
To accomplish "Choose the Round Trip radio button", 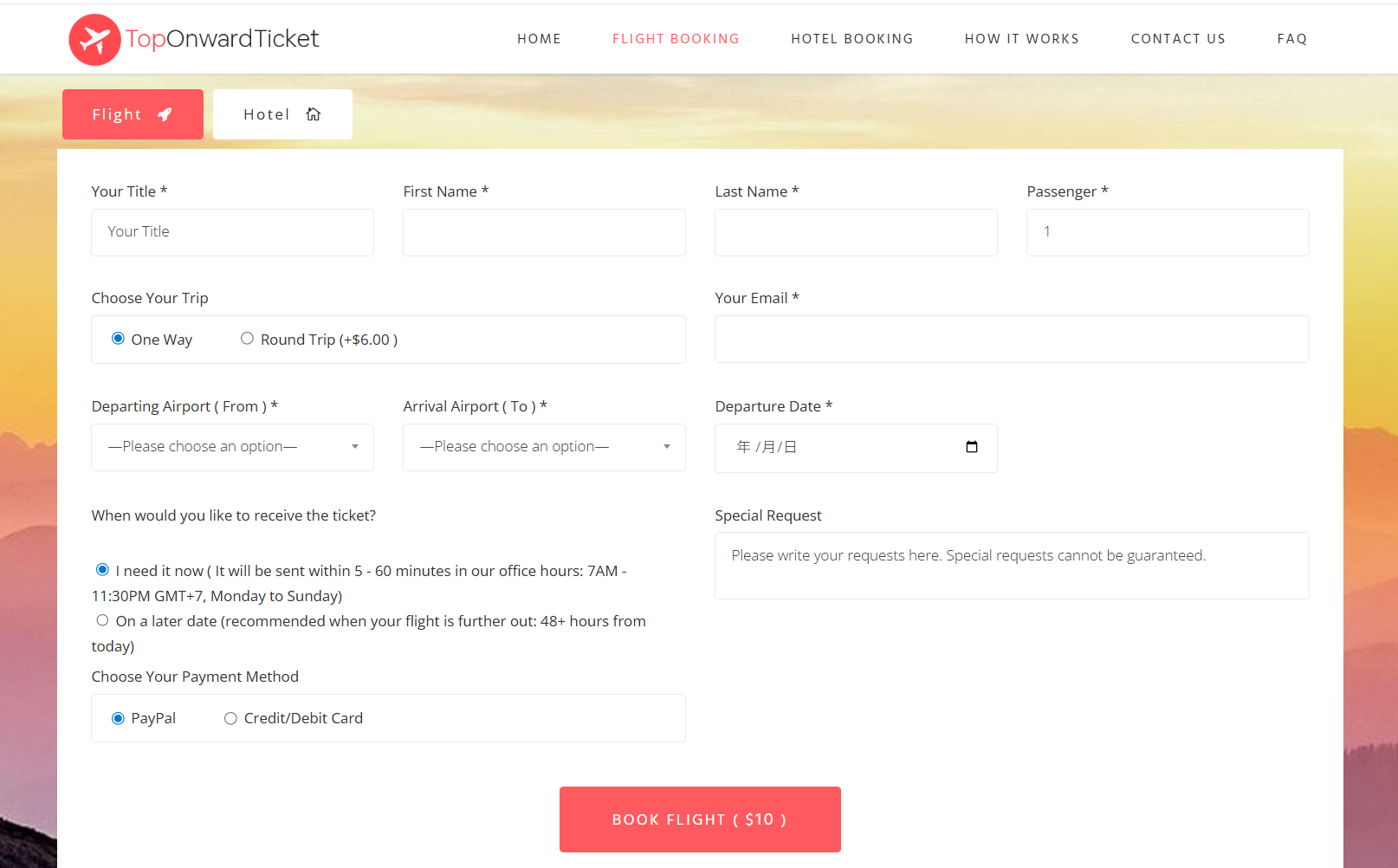I will [x=247, y=339].
